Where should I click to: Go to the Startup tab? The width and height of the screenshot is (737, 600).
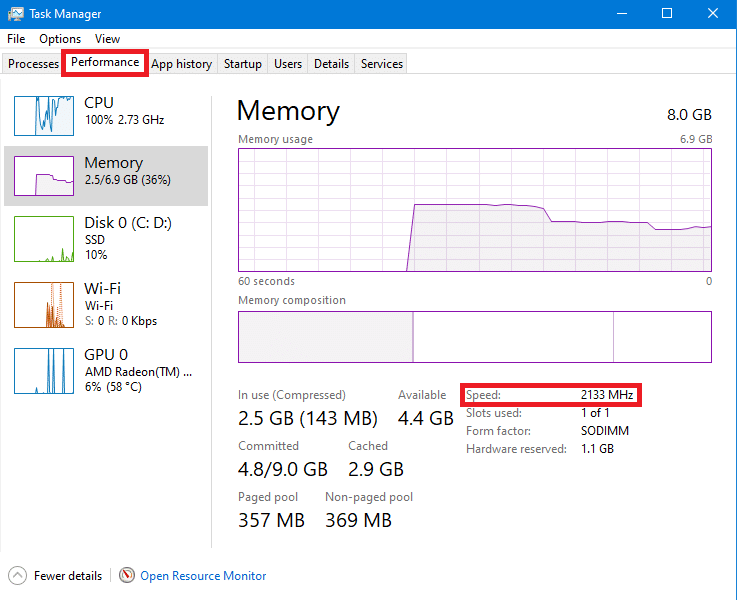(242, 64)
